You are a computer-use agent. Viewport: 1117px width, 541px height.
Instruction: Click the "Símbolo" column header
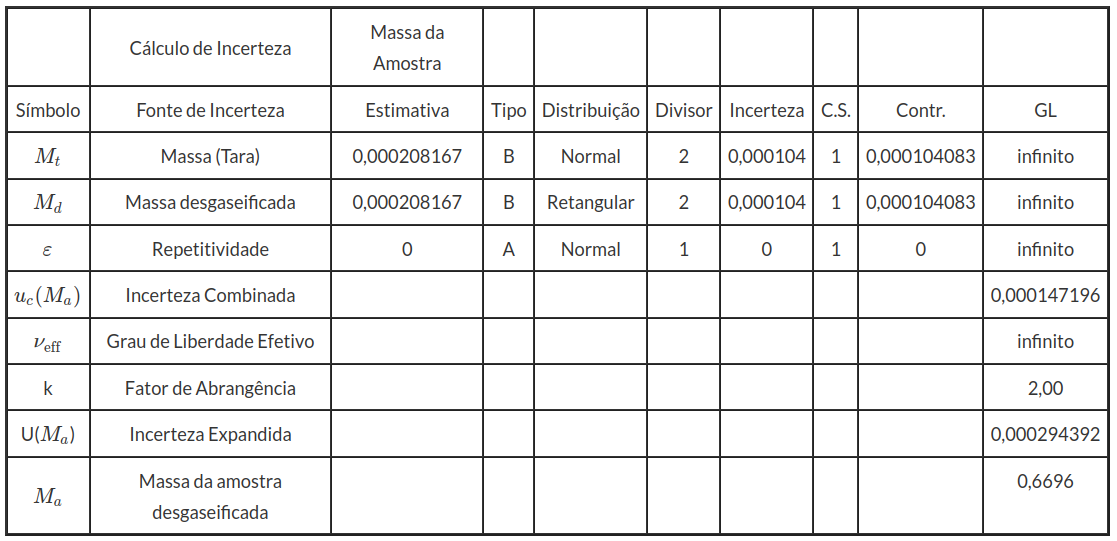(48, 111)
